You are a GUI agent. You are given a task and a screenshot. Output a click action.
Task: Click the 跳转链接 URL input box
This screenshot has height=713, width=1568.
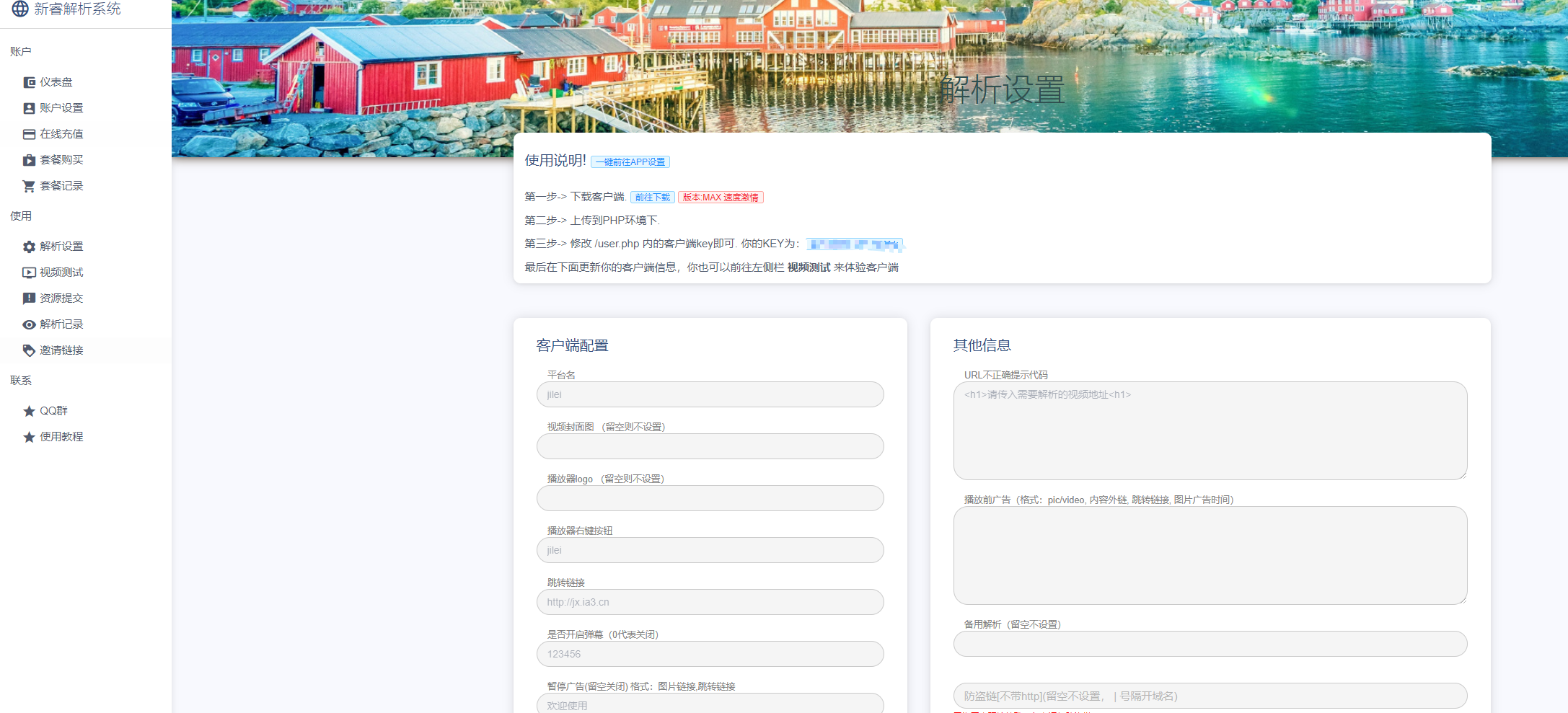[710, 601]
